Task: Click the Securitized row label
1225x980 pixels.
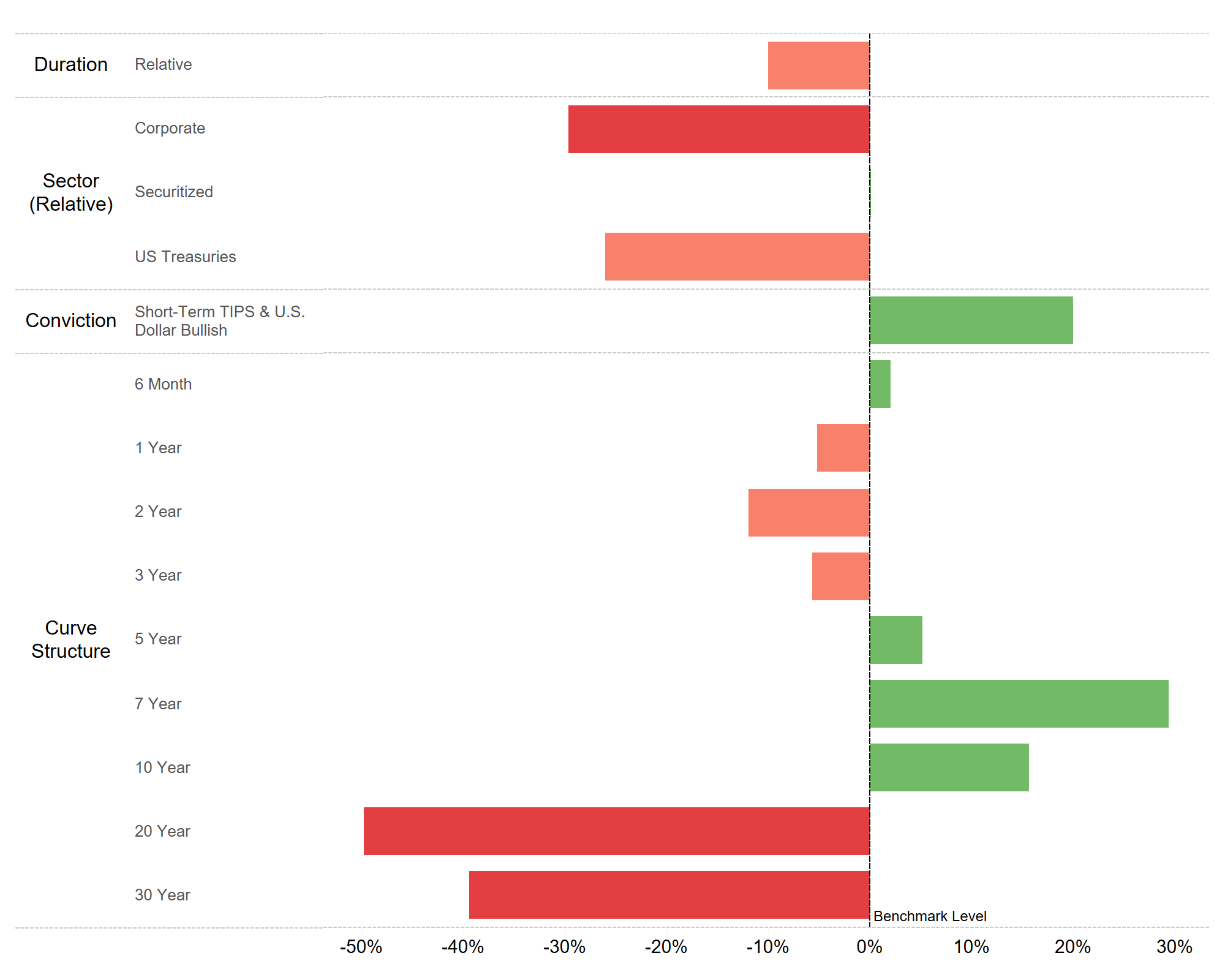Action: 174,192
